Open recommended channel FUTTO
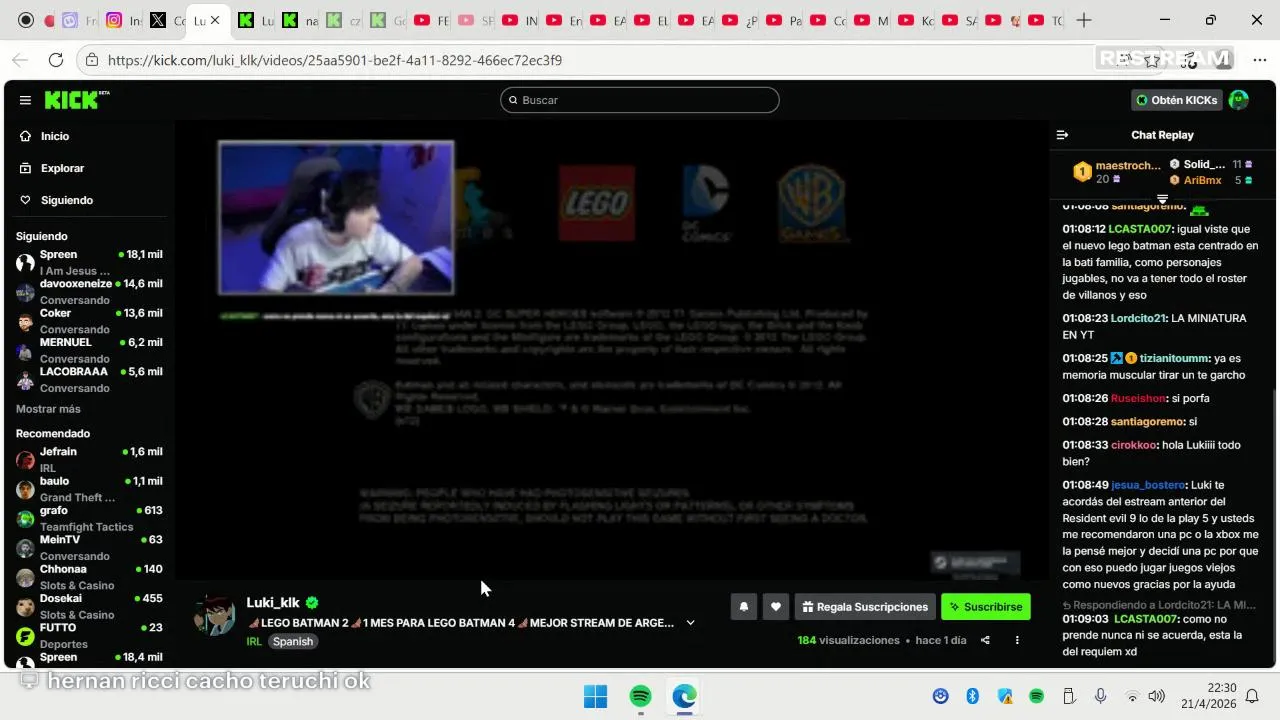 coord(88,635)
